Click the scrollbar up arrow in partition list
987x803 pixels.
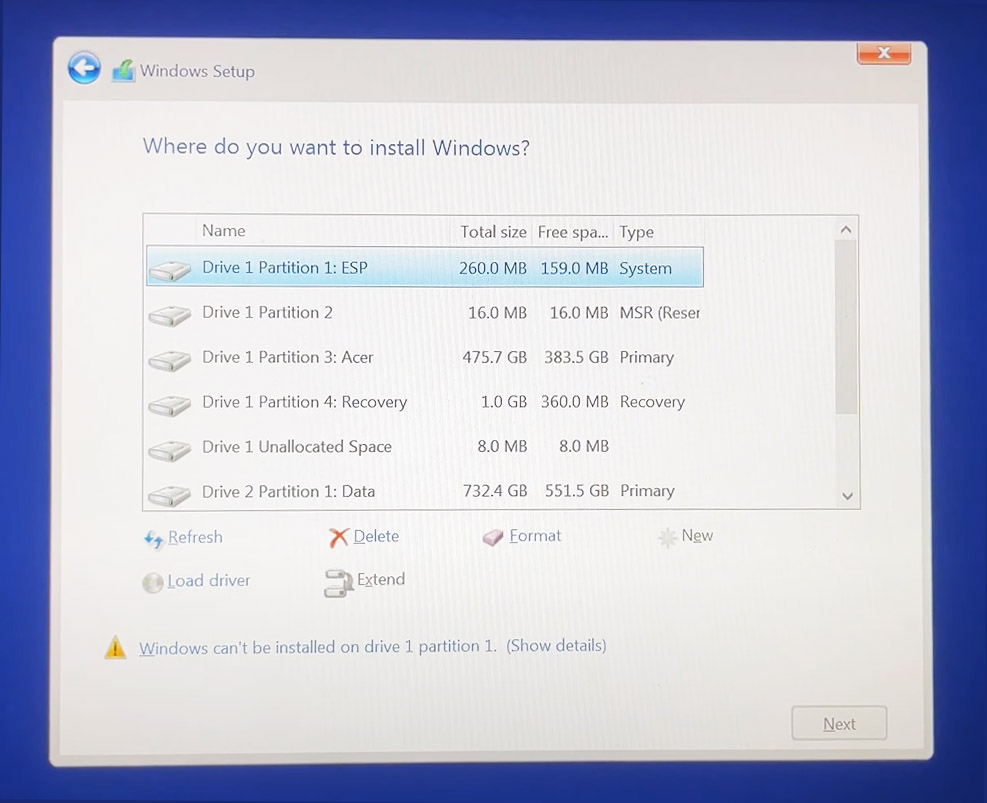846,230
